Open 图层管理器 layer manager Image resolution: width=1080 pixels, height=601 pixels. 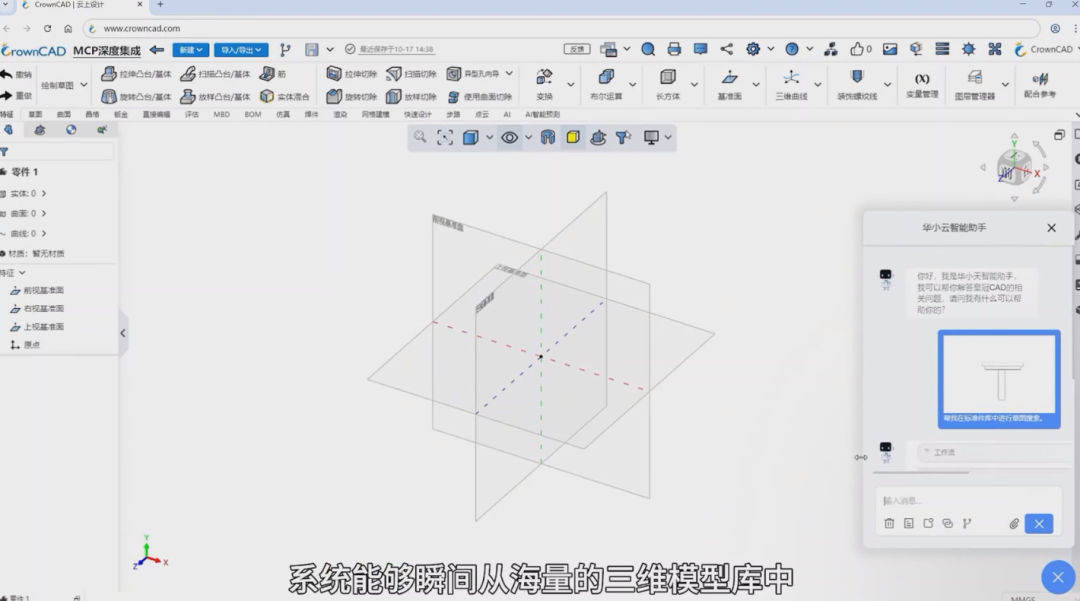click(x=975, y=85)
